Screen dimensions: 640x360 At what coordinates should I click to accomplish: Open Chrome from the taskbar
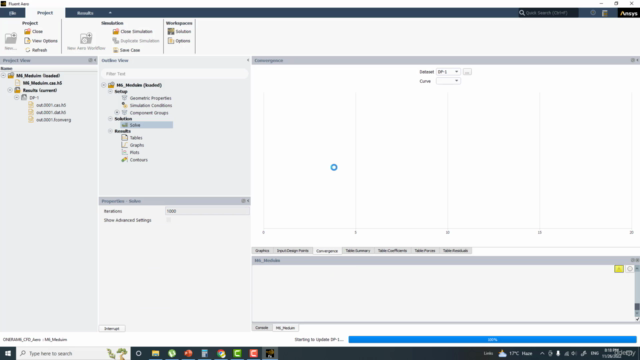[x=221, y=353]
